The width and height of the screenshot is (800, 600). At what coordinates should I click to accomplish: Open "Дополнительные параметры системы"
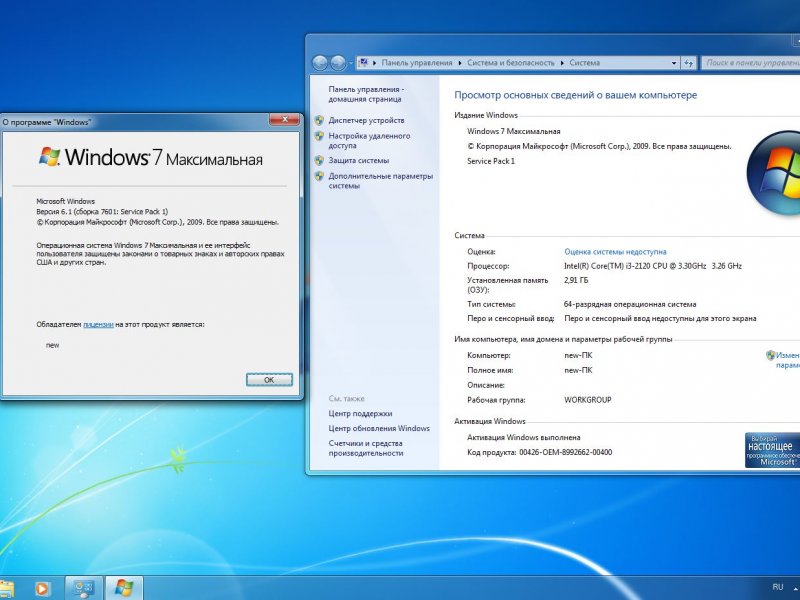click(381, 181)
